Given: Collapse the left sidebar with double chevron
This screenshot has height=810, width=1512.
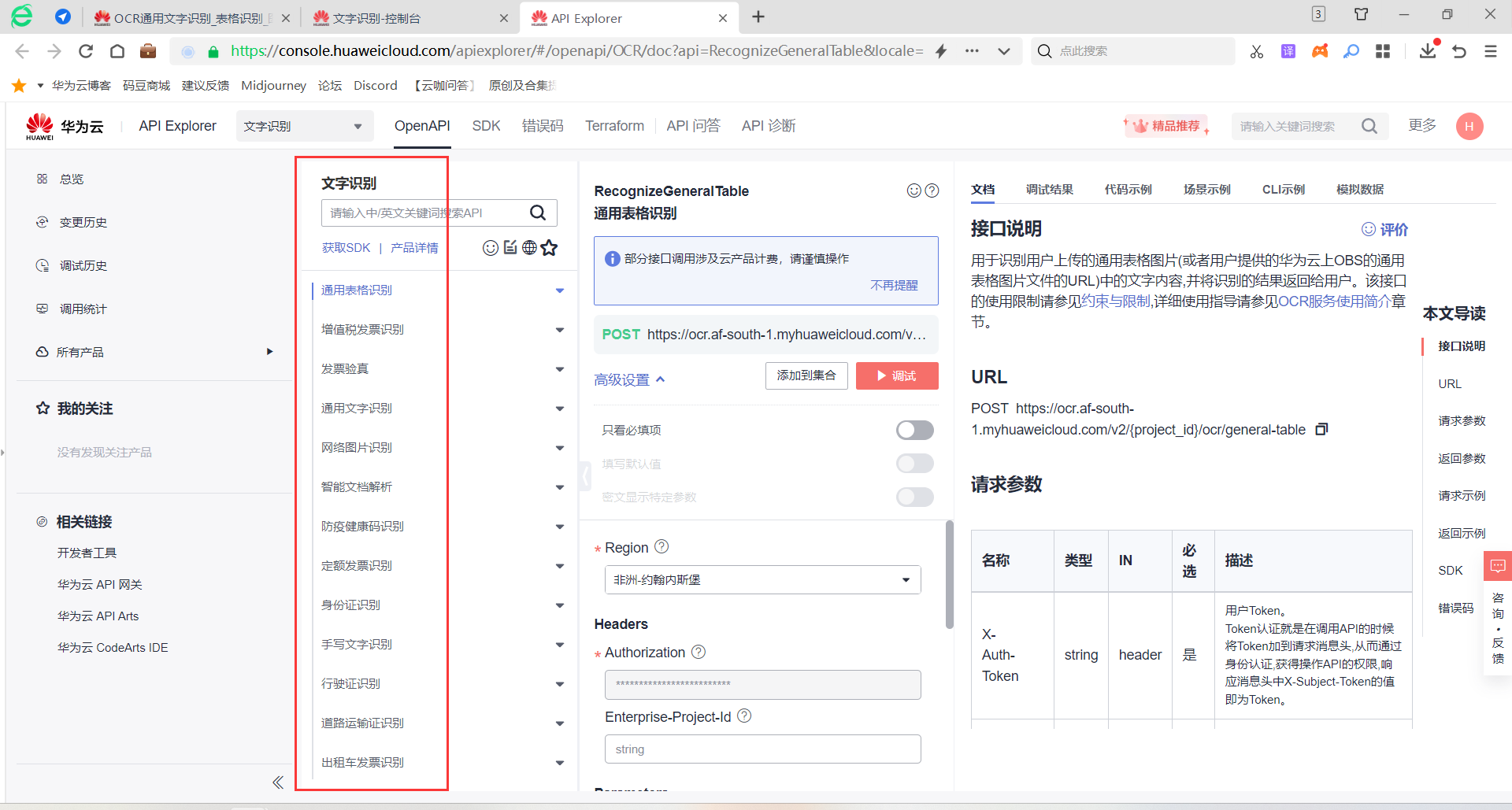Looking at the screenshot, I should pyautogui.click(x=278, y=782).
